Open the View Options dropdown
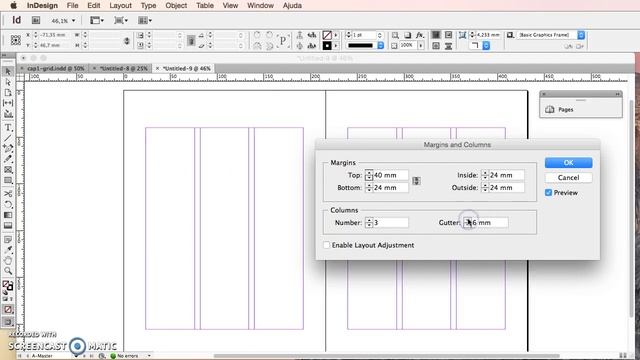This screenshot has width=640, height=360. (97, 20)
